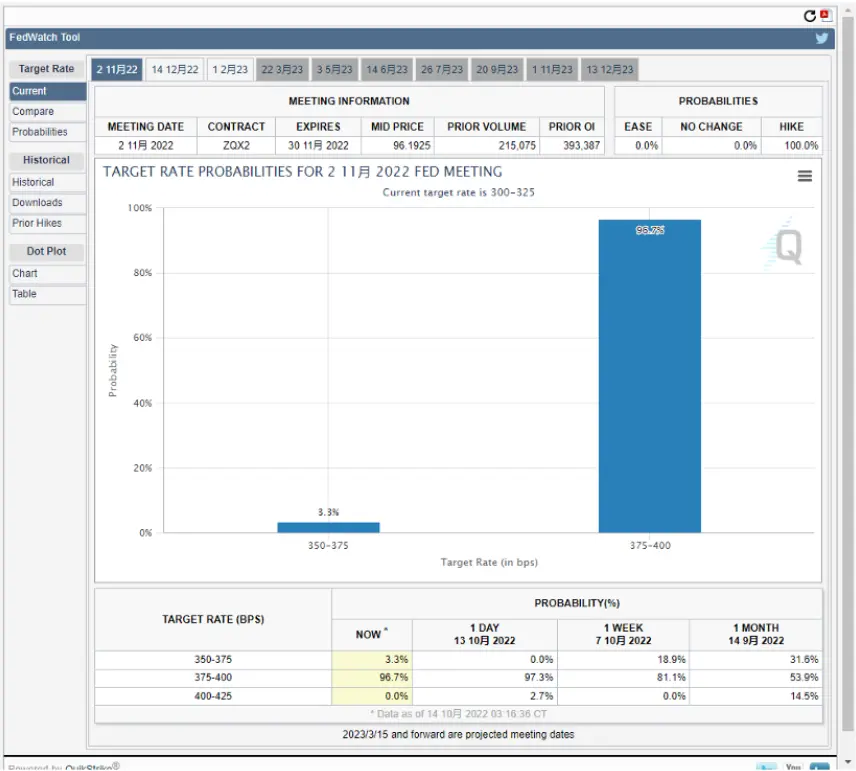Click the 400-425 row in target rate table

pyautogui.click(x=458, y=696)
